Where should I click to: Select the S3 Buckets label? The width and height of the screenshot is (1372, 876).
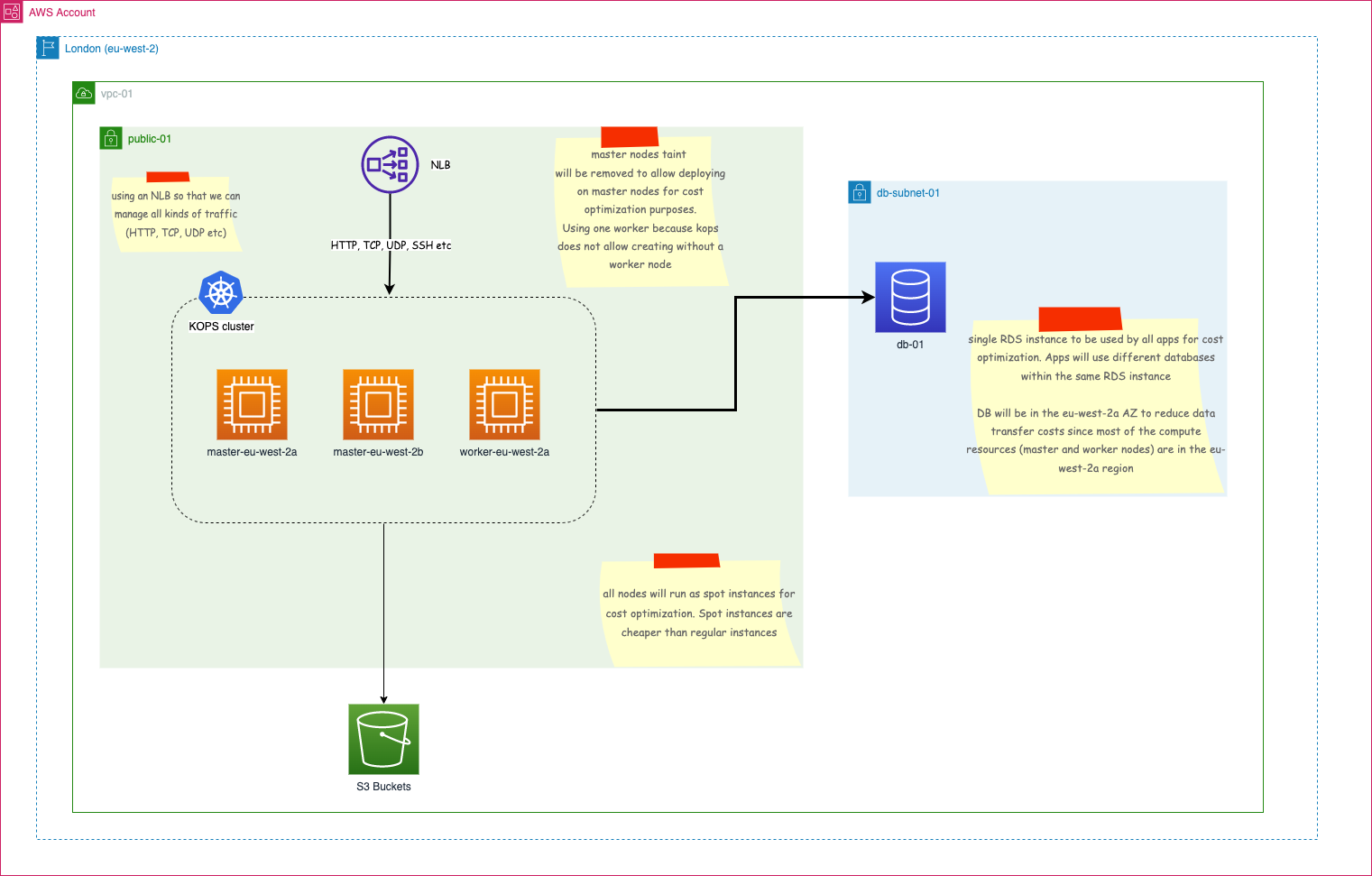coord(383,787)
